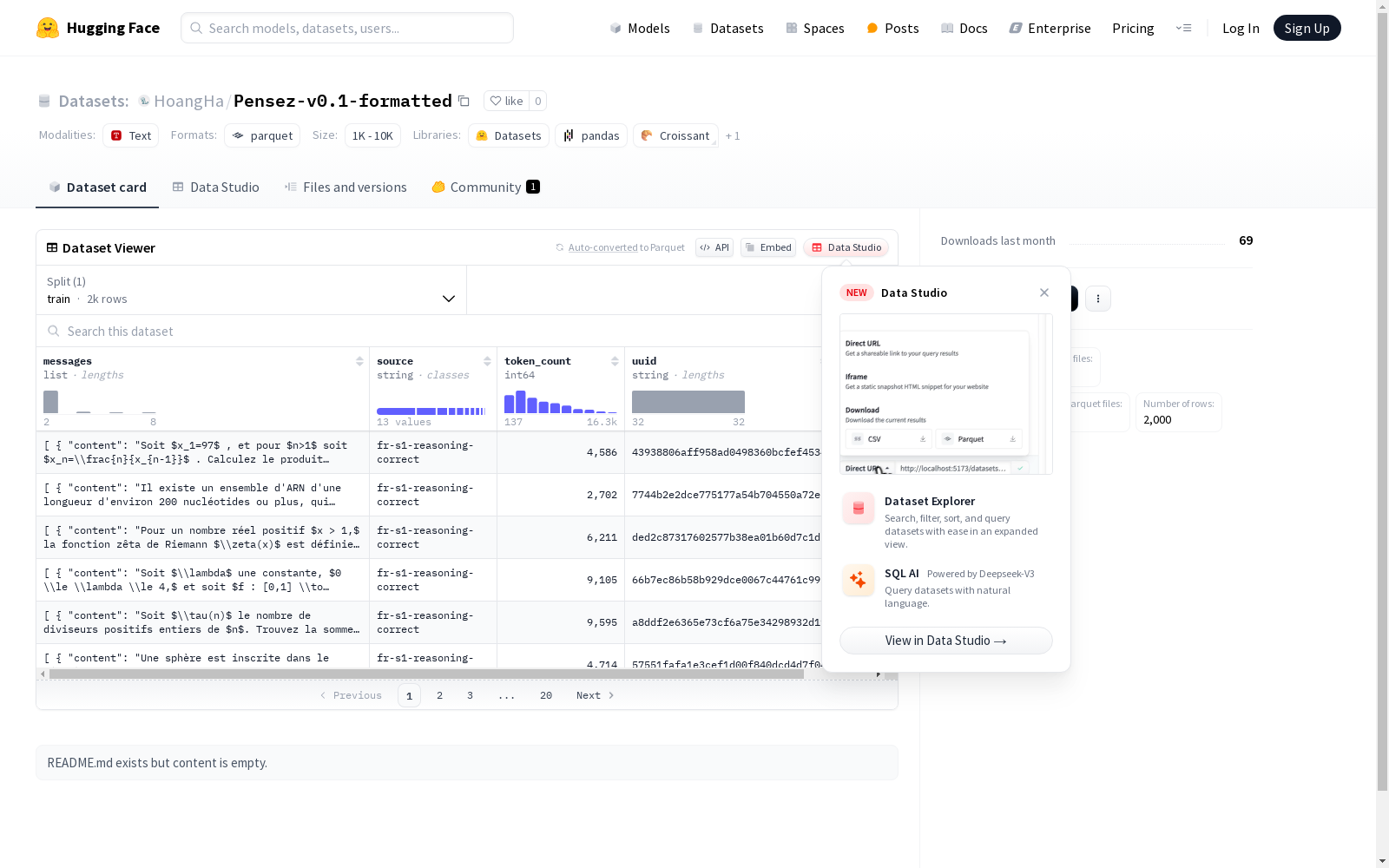Click the token count cell 6,211
The image size is (1389, 868).
(x=561, y=537)
